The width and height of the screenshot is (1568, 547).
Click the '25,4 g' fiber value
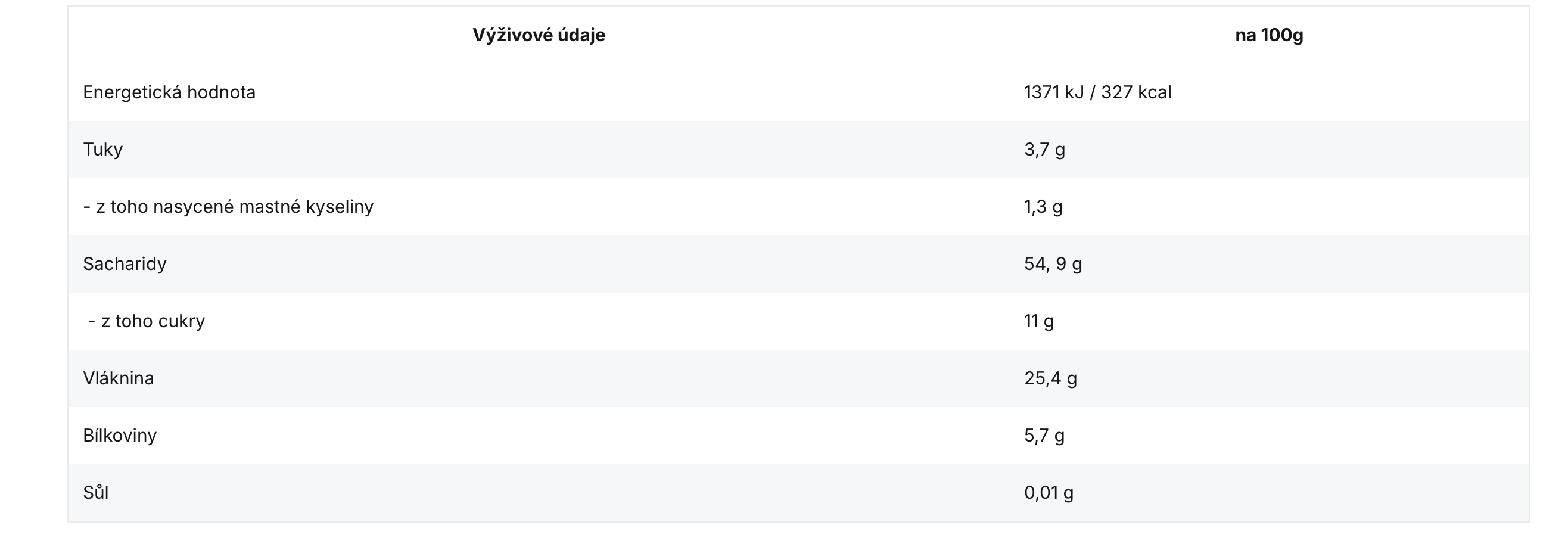1051,378
